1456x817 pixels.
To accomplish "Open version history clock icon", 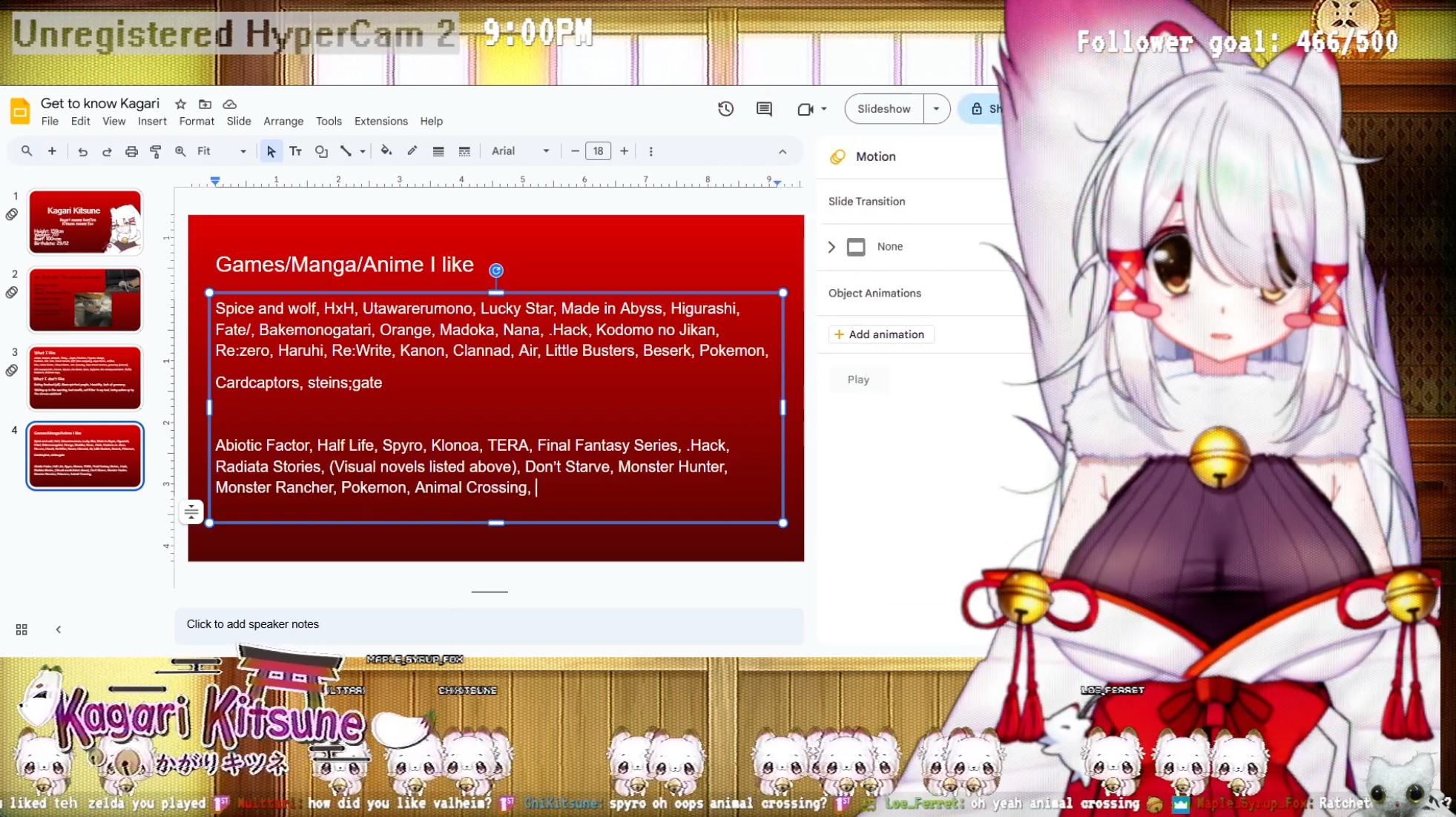I will 725,109.
